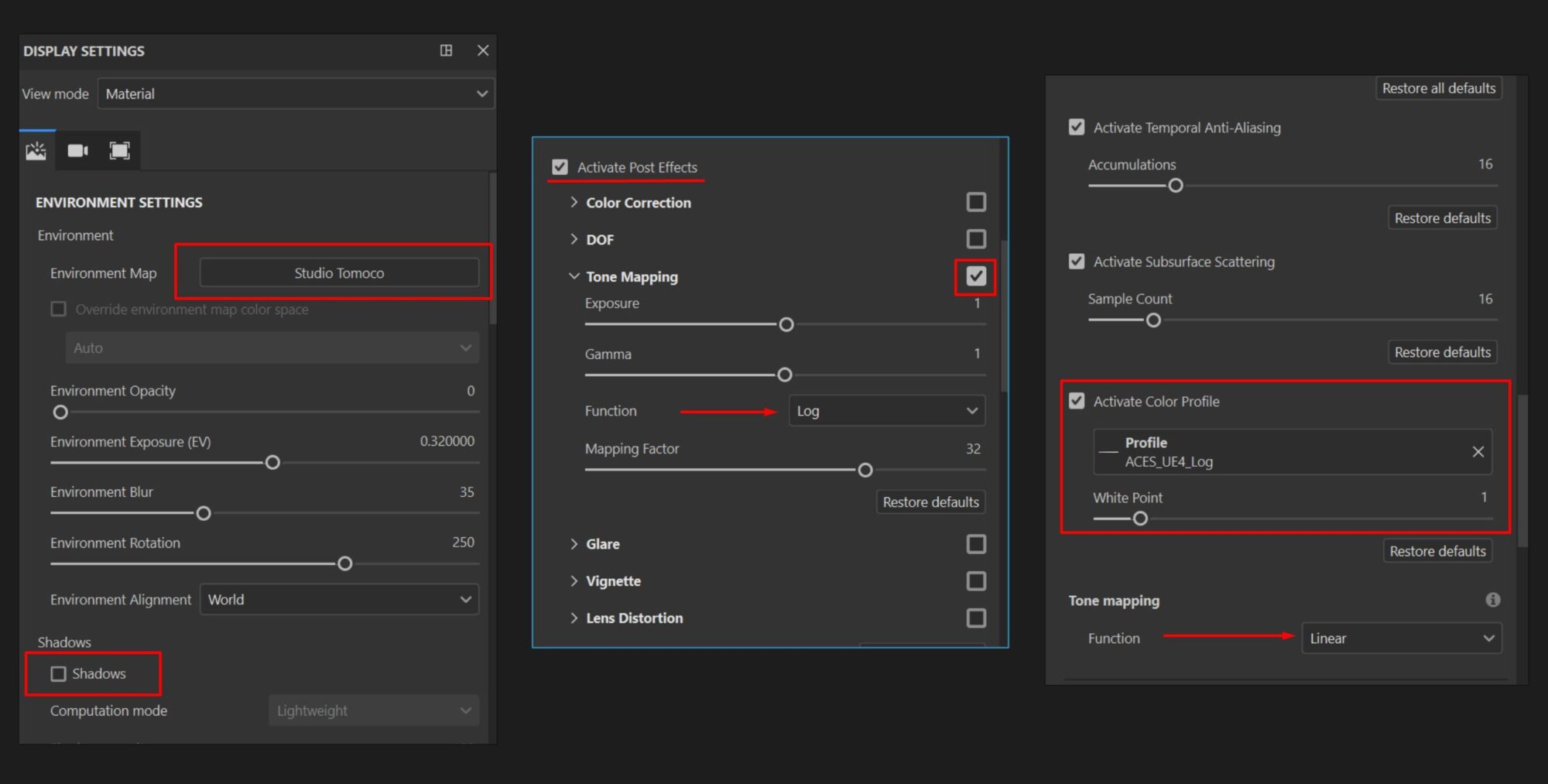Image resolution: width=1548 pixels, height=784 pixels.
Task: Uncheck Activate Color Profile
Action: pos(1077,401)
